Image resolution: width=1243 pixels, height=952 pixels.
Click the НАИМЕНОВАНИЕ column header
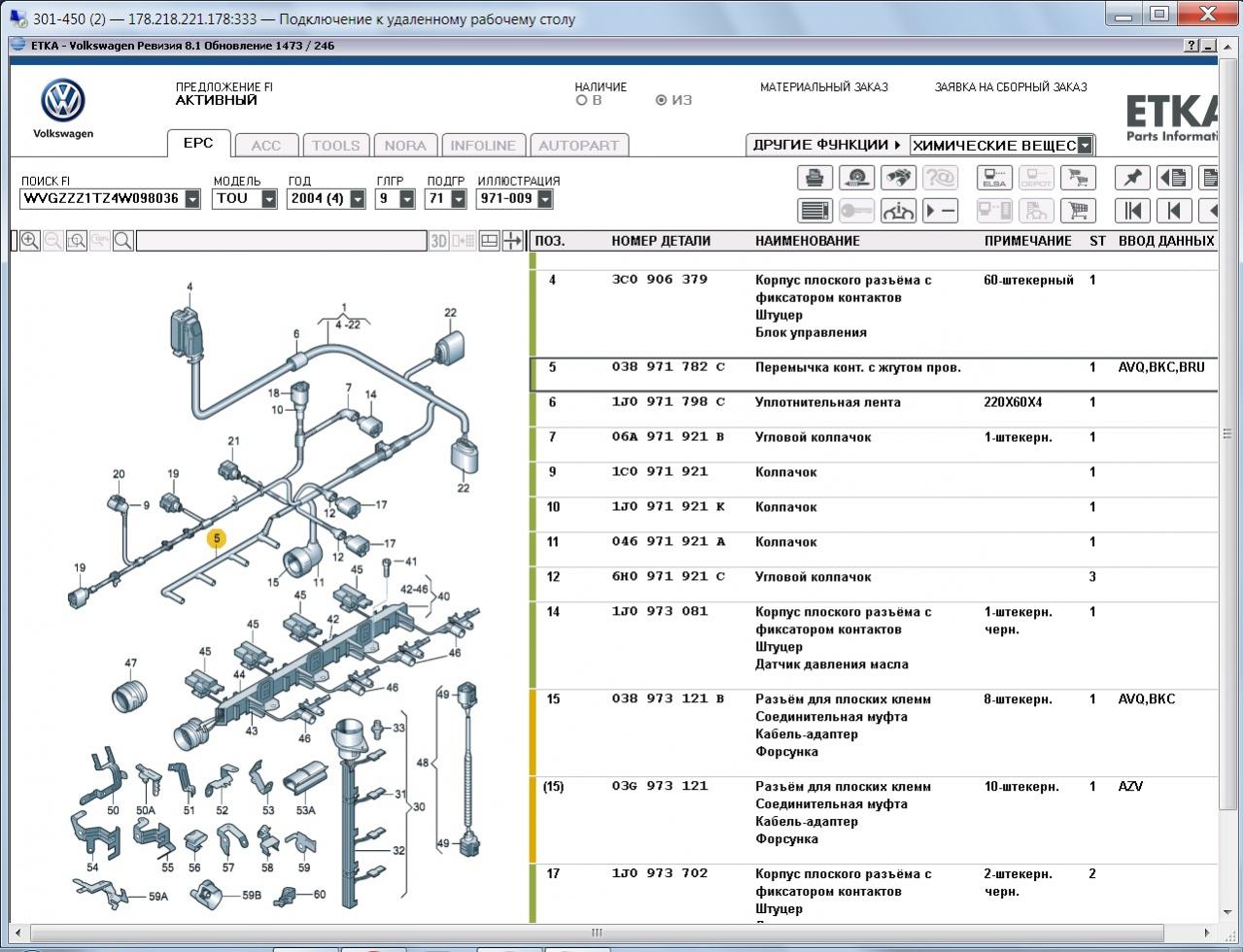(808, 241)
